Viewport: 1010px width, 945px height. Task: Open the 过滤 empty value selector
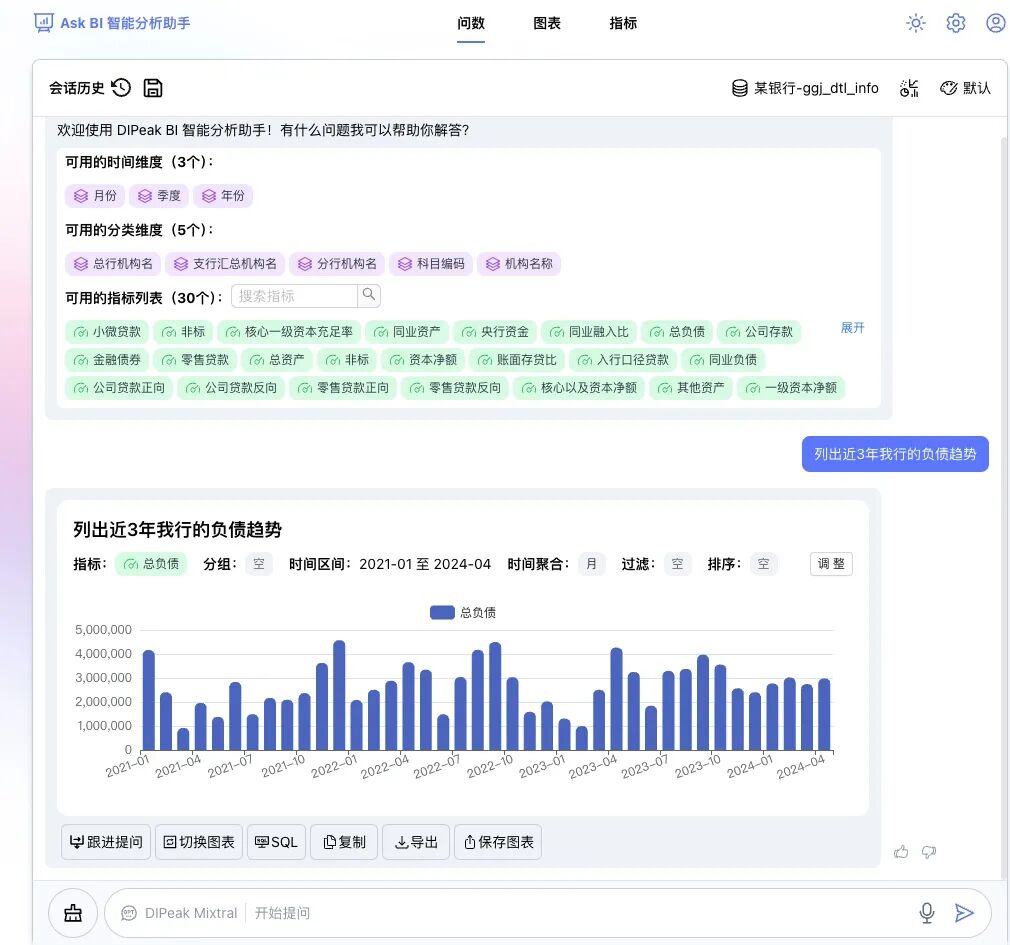(677, 564)
